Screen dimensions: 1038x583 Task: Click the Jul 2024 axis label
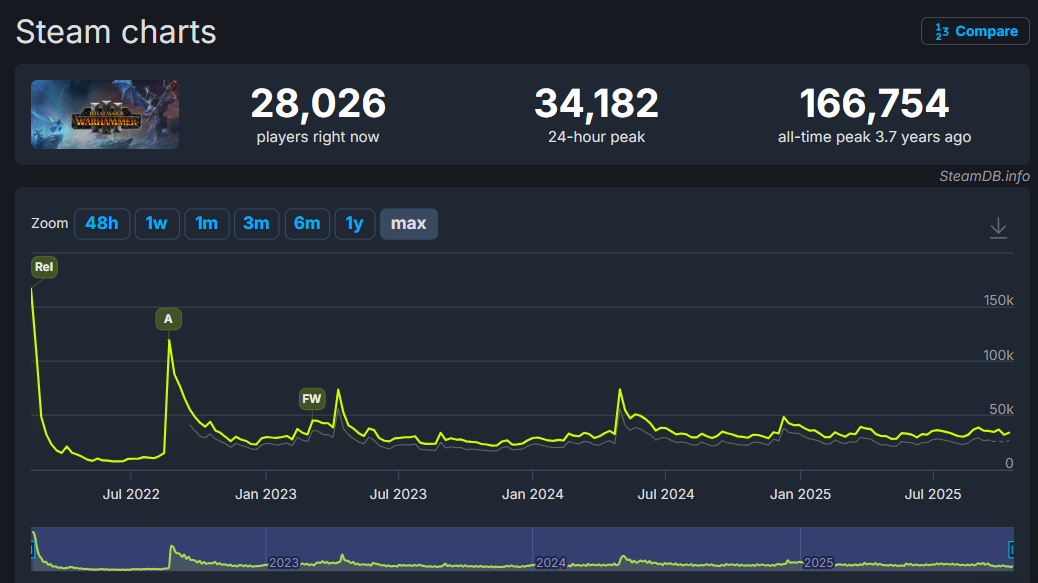[666, 494]
